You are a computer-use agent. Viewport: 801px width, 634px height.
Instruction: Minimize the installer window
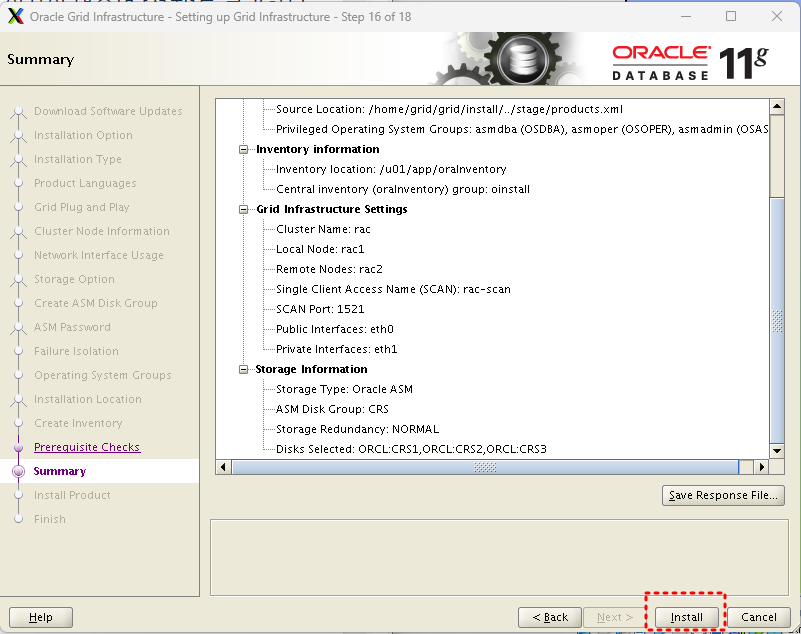point(686,16)
